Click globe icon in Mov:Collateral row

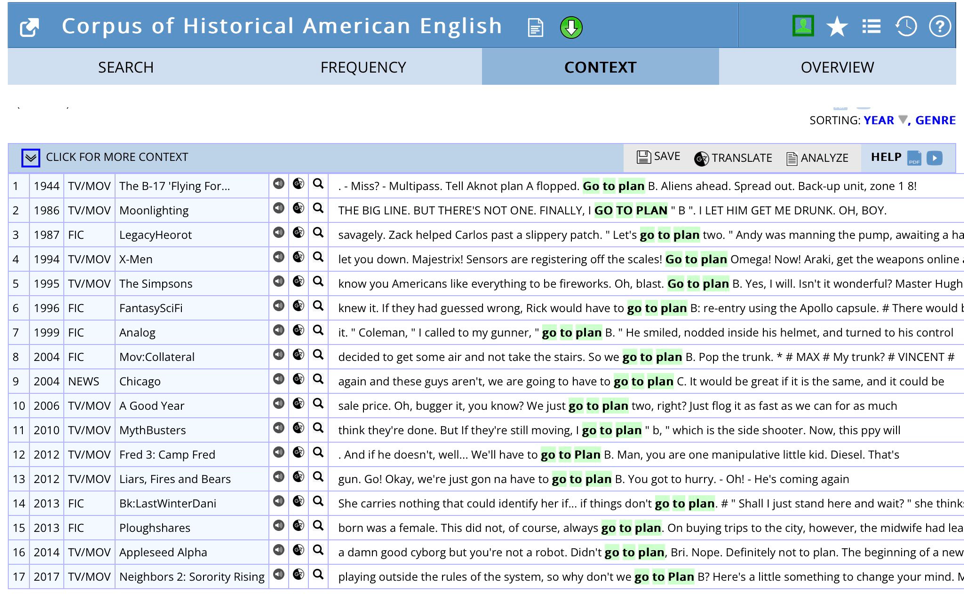(298, 354)
